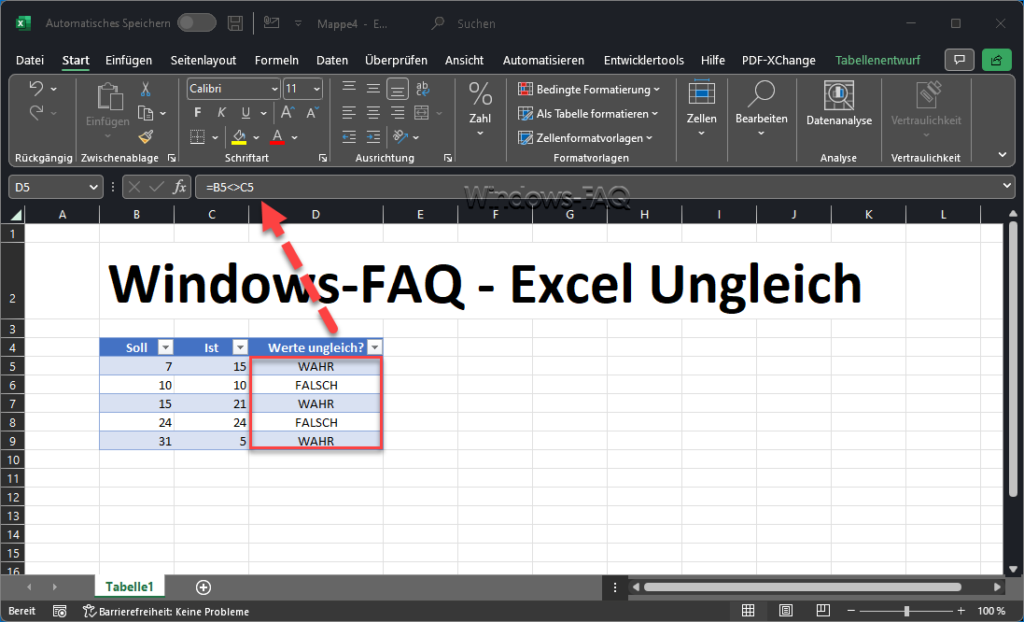
Task: Add new sheet with plus icon
Action: click(x=203, y=587)
